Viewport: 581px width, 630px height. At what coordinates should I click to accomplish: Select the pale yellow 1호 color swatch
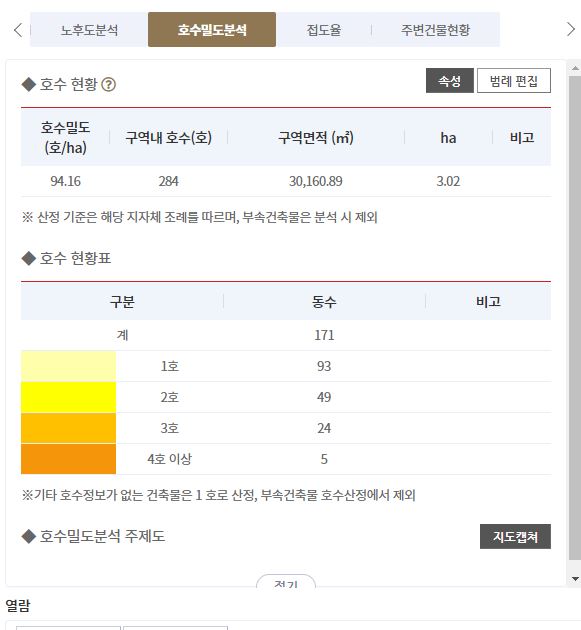click(x=68, y=366)
